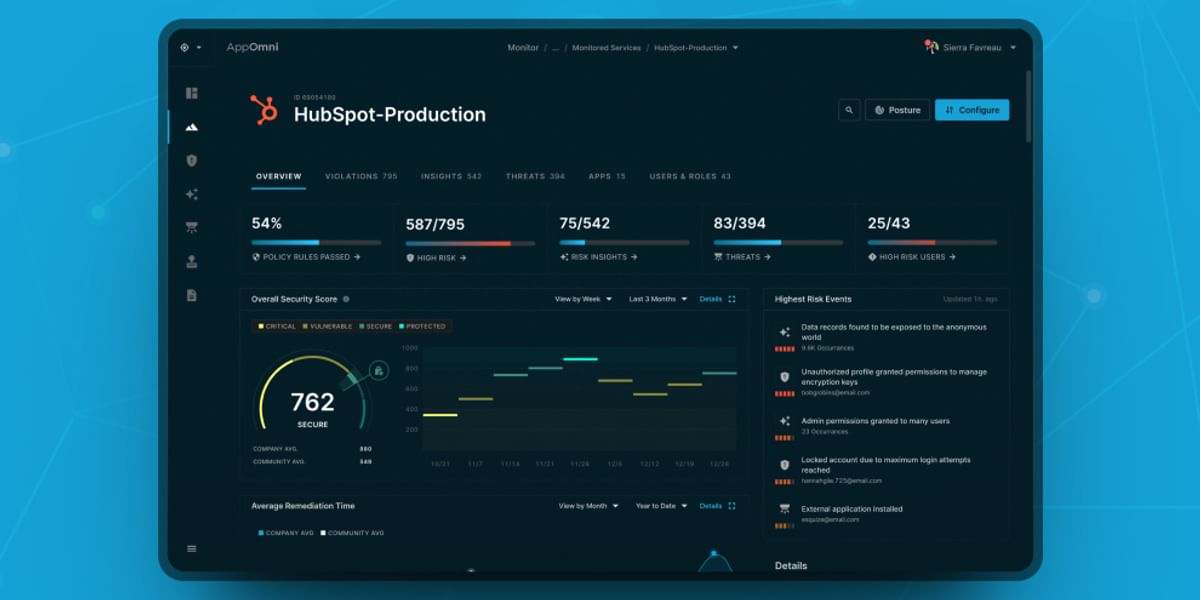Screen dimensions: 1200x600
Task: Open the dashboard grid icon in the sidebar
Action: pos(192,92)
